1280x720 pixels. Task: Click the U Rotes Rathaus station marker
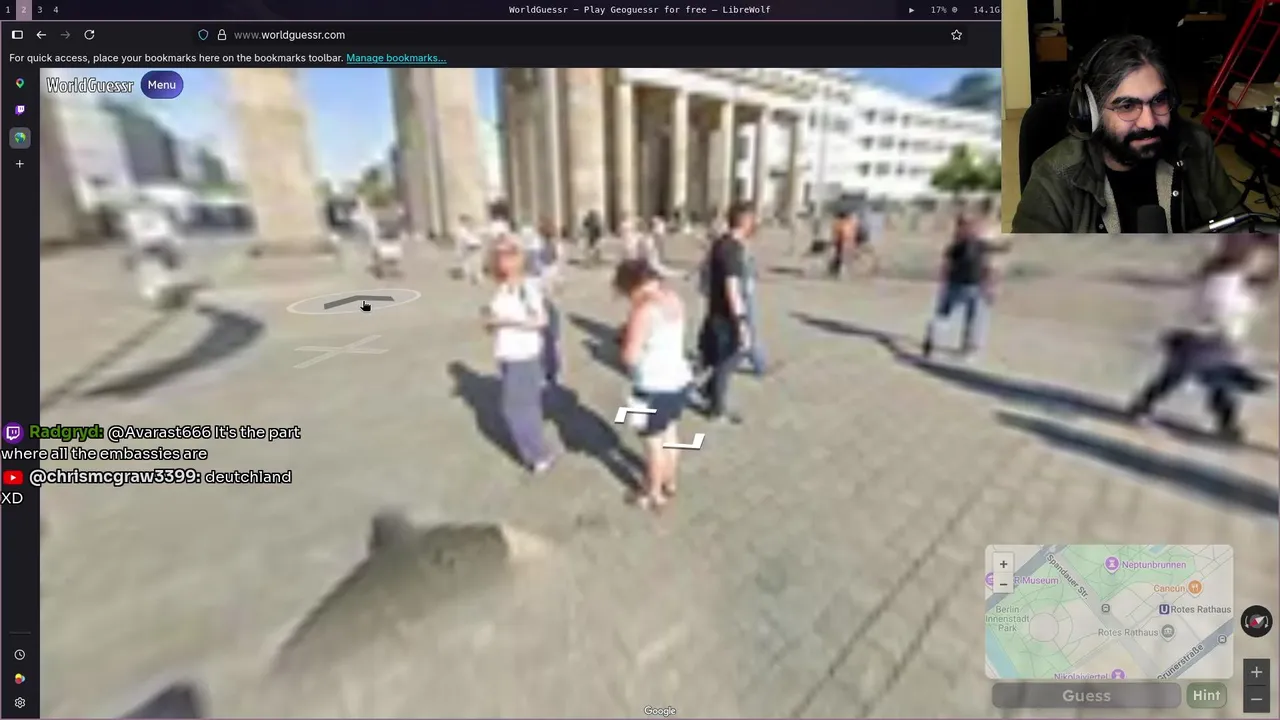pos(1164,609)
